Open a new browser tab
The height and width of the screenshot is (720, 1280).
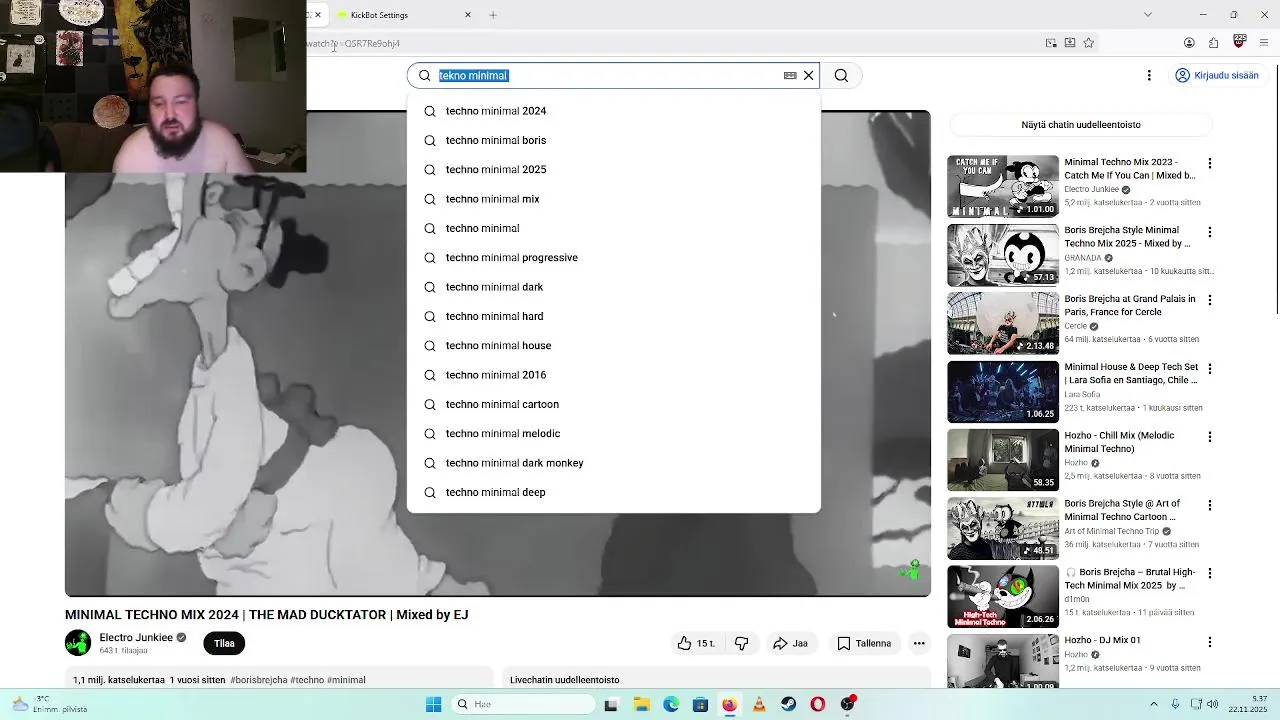click(493, 15)
